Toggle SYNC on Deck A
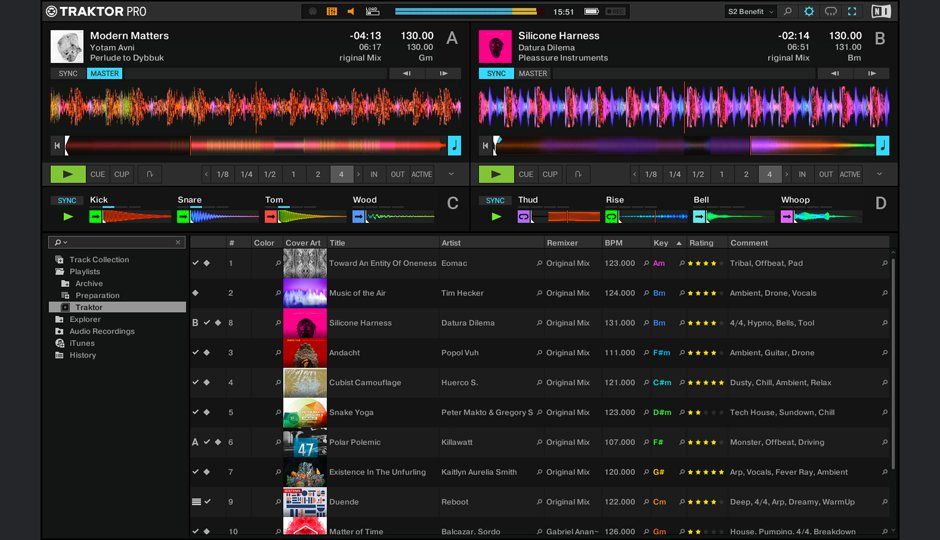The image size is (940, 540). click(68, 73)
